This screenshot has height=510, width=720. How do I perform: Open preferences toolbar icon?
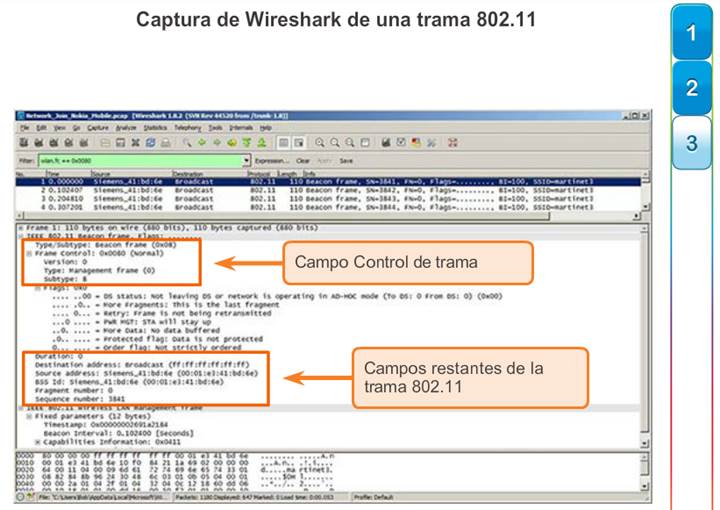pos(431,143)
